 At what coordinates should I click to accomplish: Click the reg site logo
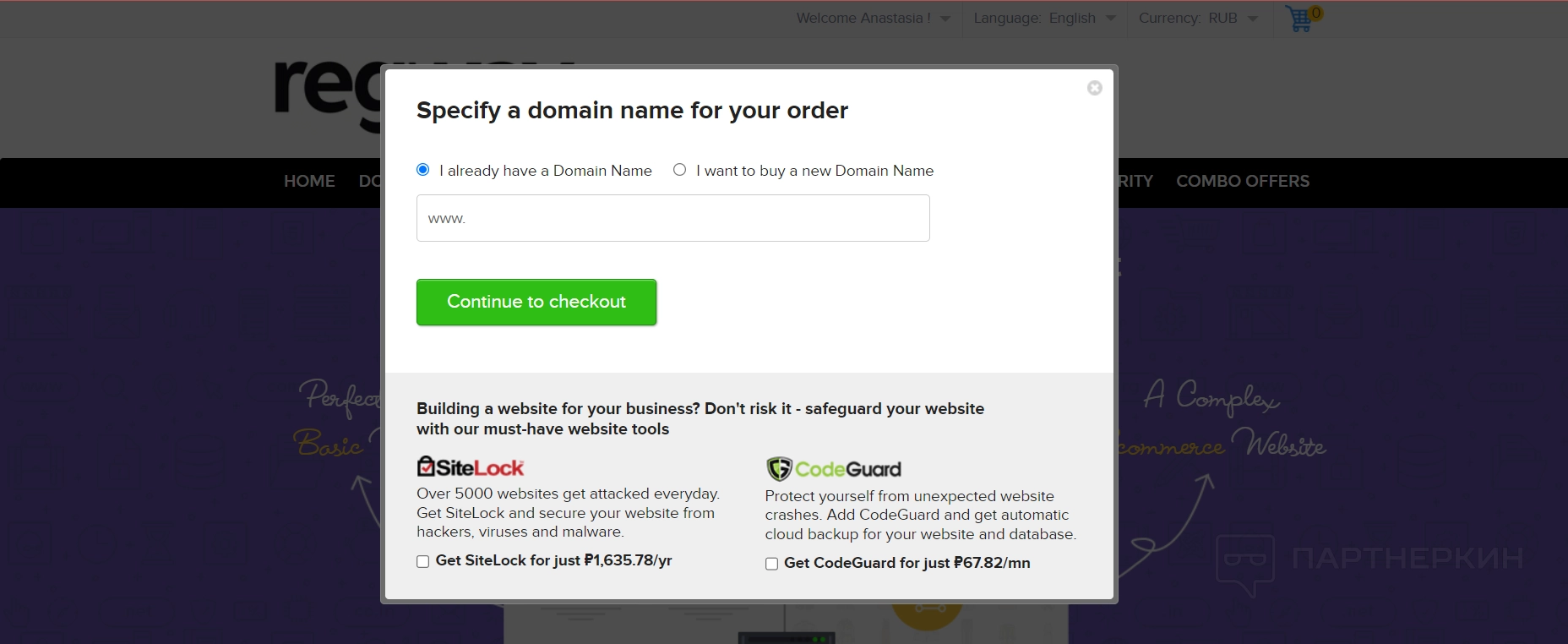(x=328, y=93)
